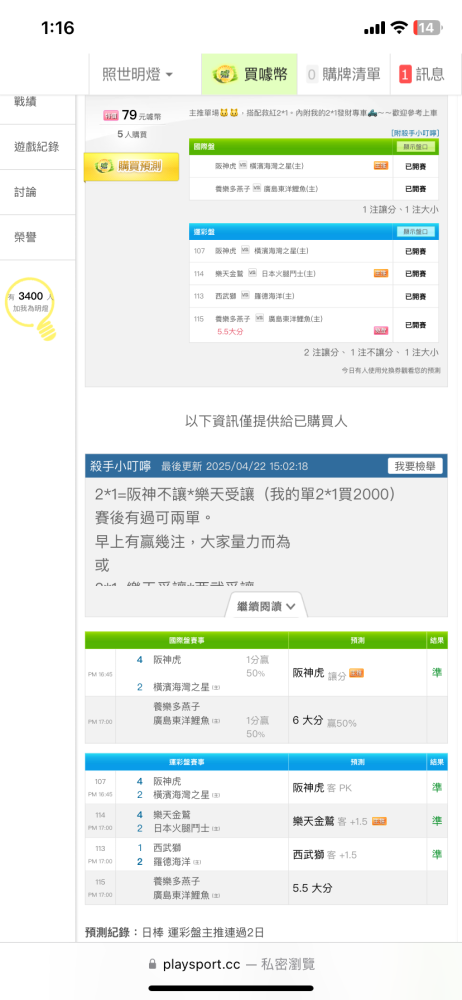Click the green 準 result for 西武獅 row
This screenshot has width=462, height=1000.
tap(436, 854)
